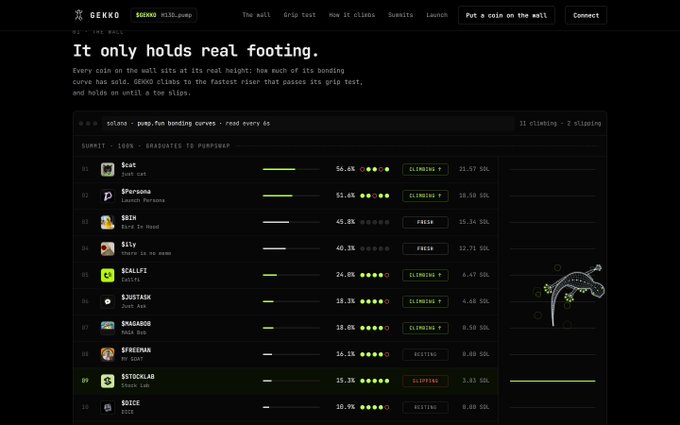Click the 16.1% value for $FREEMAN
680x425 pixels.
[345, 354]
